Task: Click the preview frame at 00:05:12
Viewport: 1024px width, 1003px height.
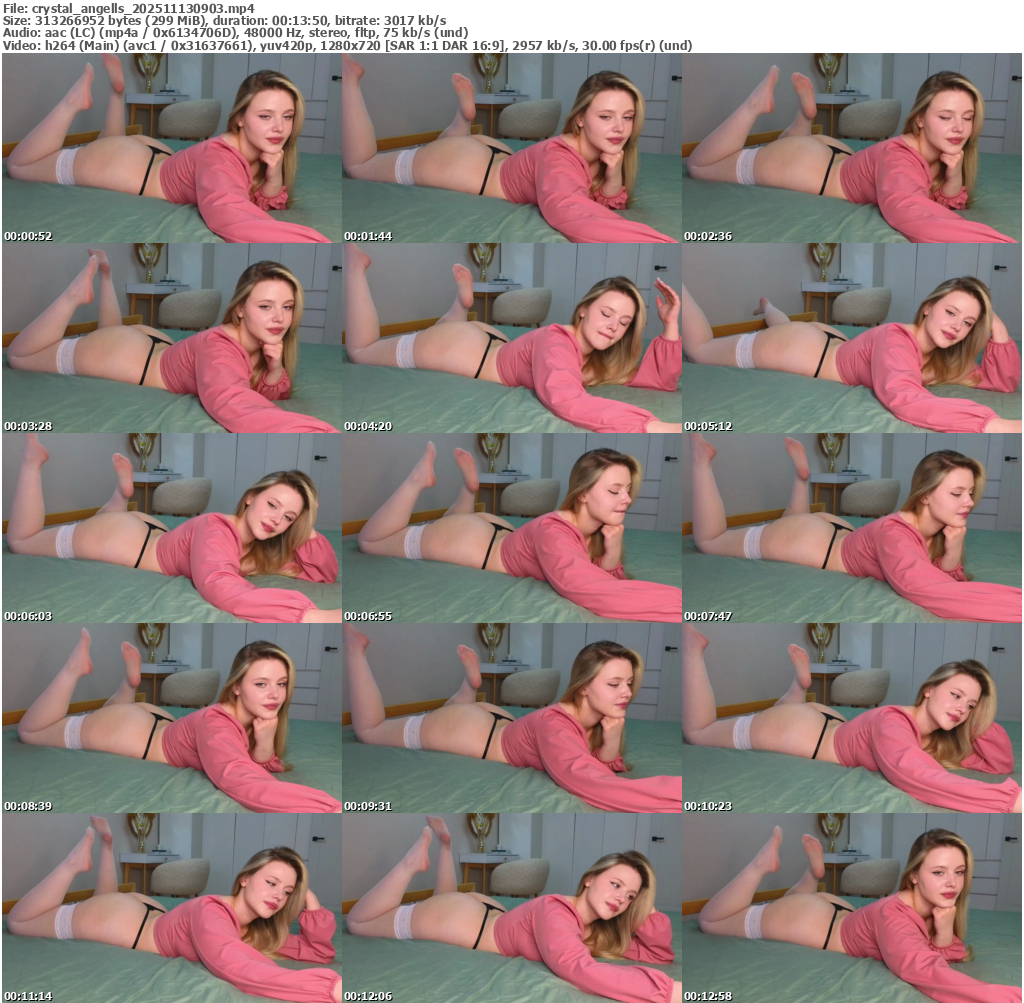Action: (851, 338)
